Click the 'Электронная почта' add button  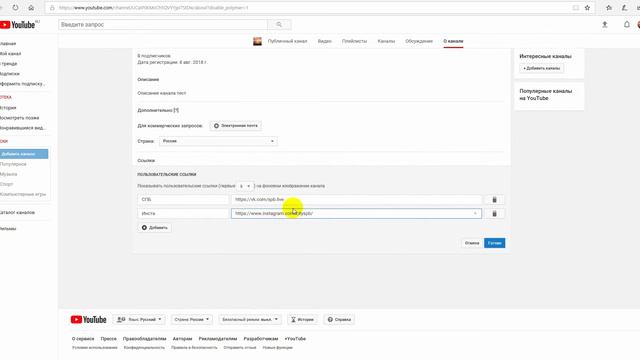click(236, 126)
